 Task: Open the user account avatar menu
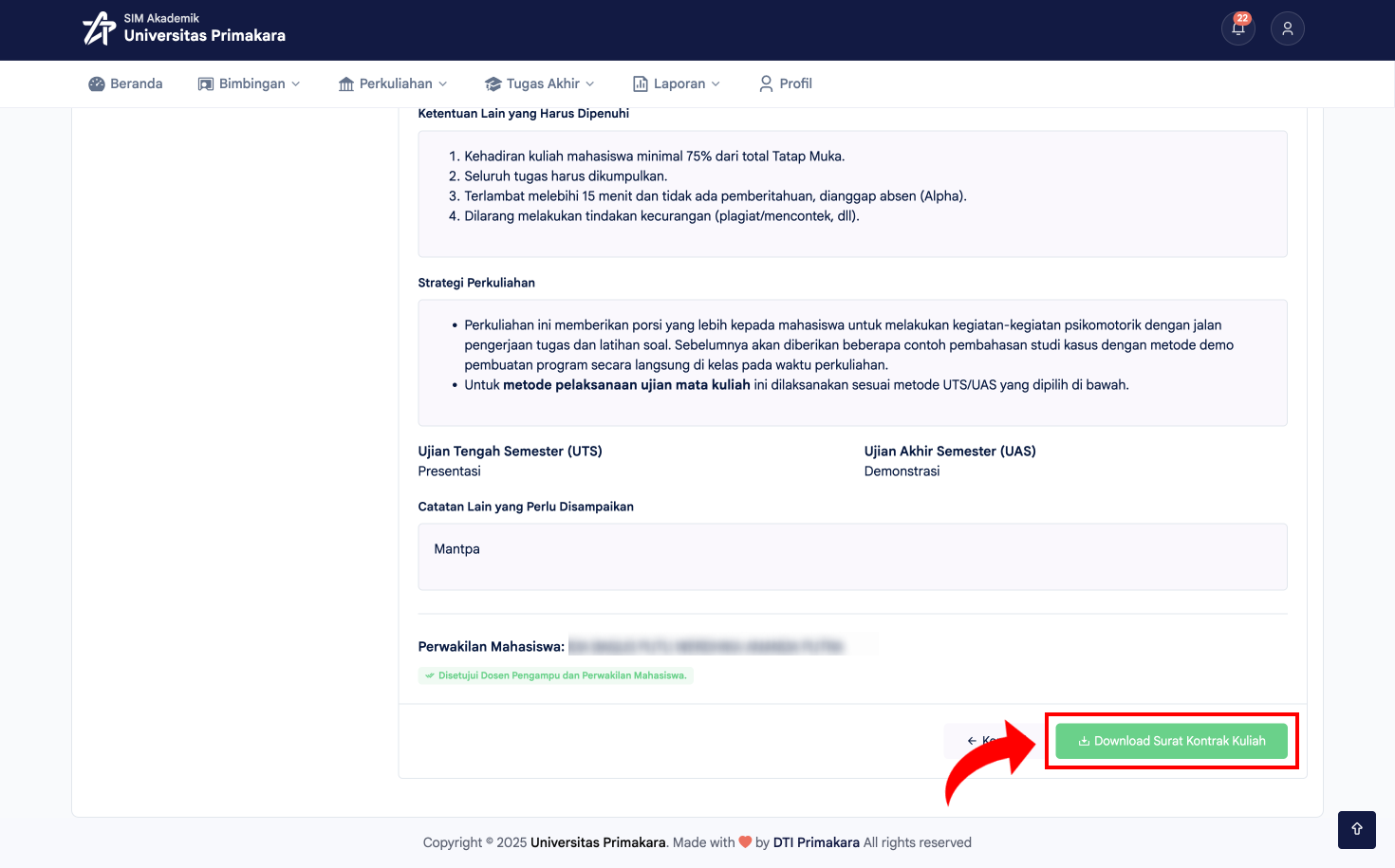[1288, 28]
